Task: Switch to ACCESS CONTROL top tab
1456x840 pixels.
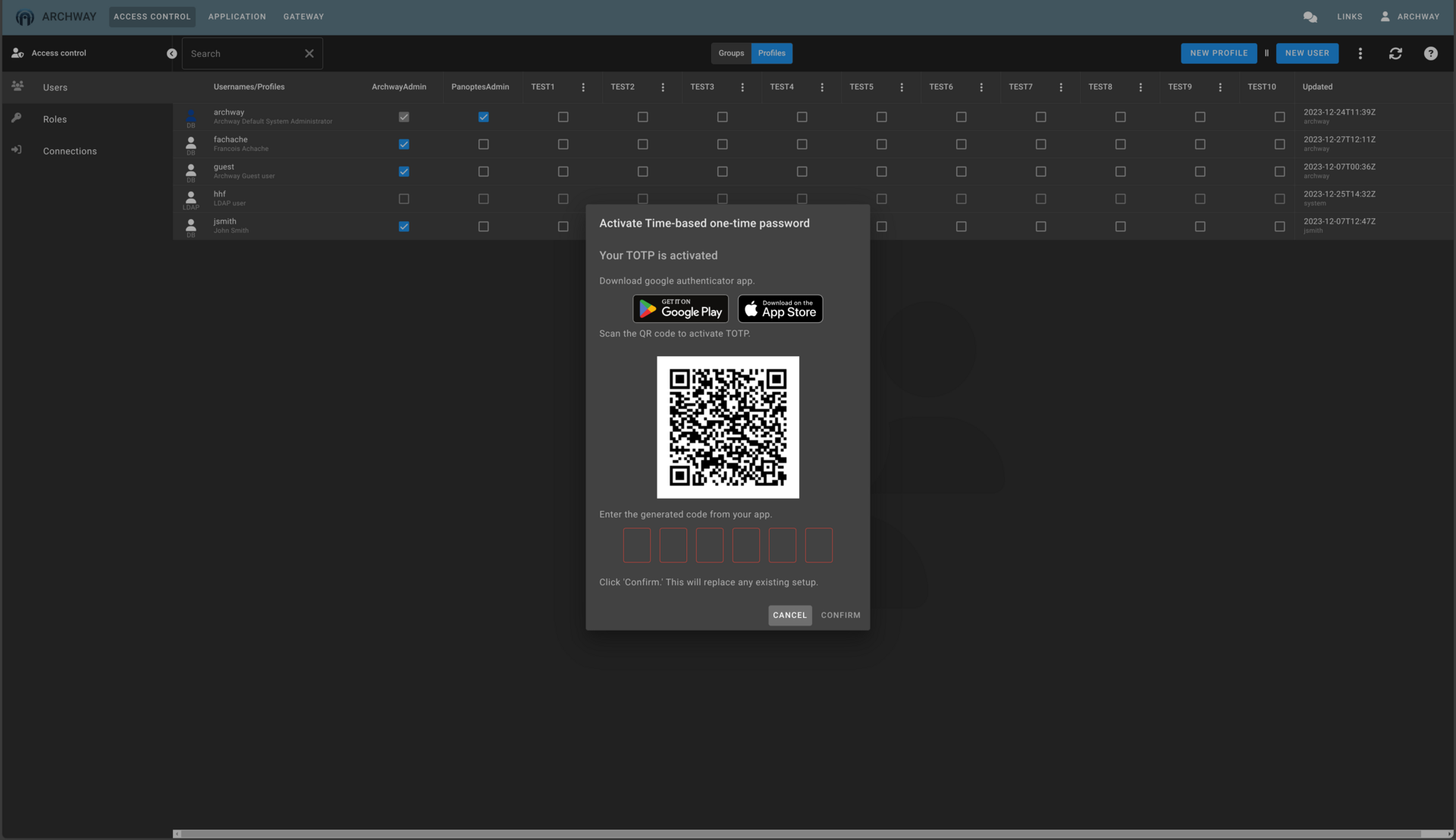Action: pos(152,17)
